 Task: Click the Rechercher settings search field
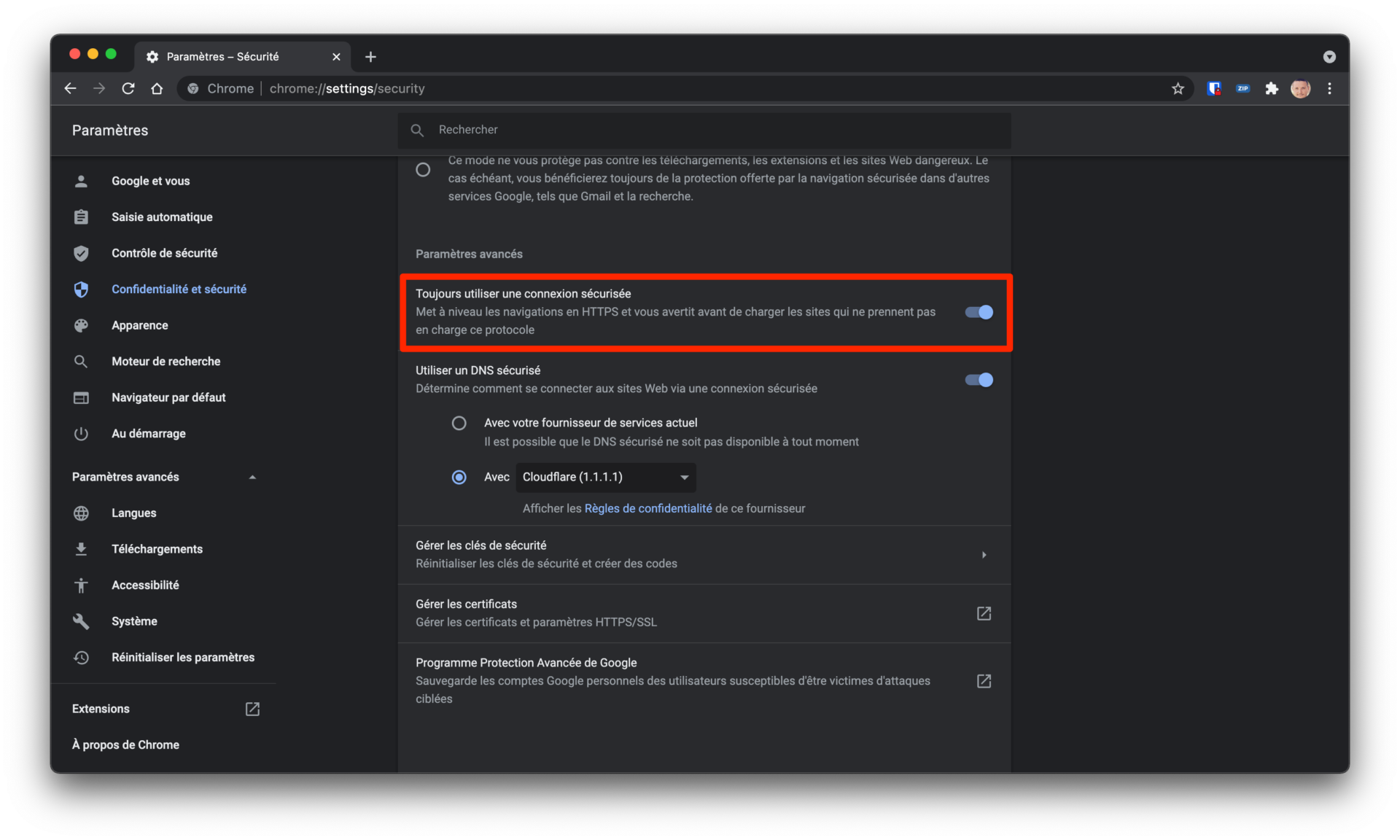[704, 130]
